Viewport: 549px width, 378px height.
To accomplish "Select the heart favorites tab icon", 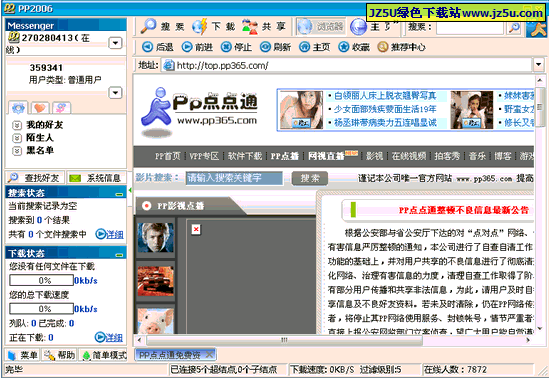I will 40,108.
